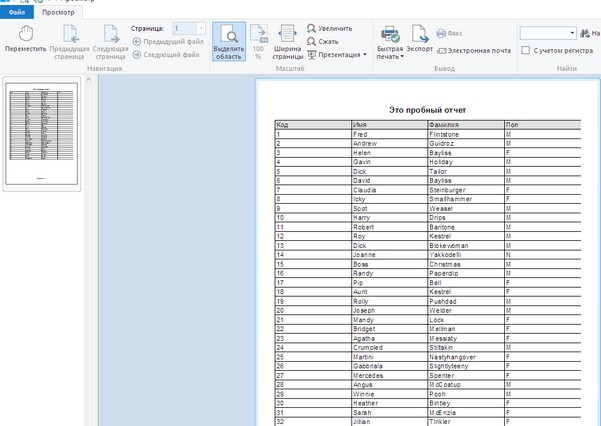601x426 pixels.
Task: Go to Предыдущая страница
Action: pyautogui.click(x=70, y=40)
